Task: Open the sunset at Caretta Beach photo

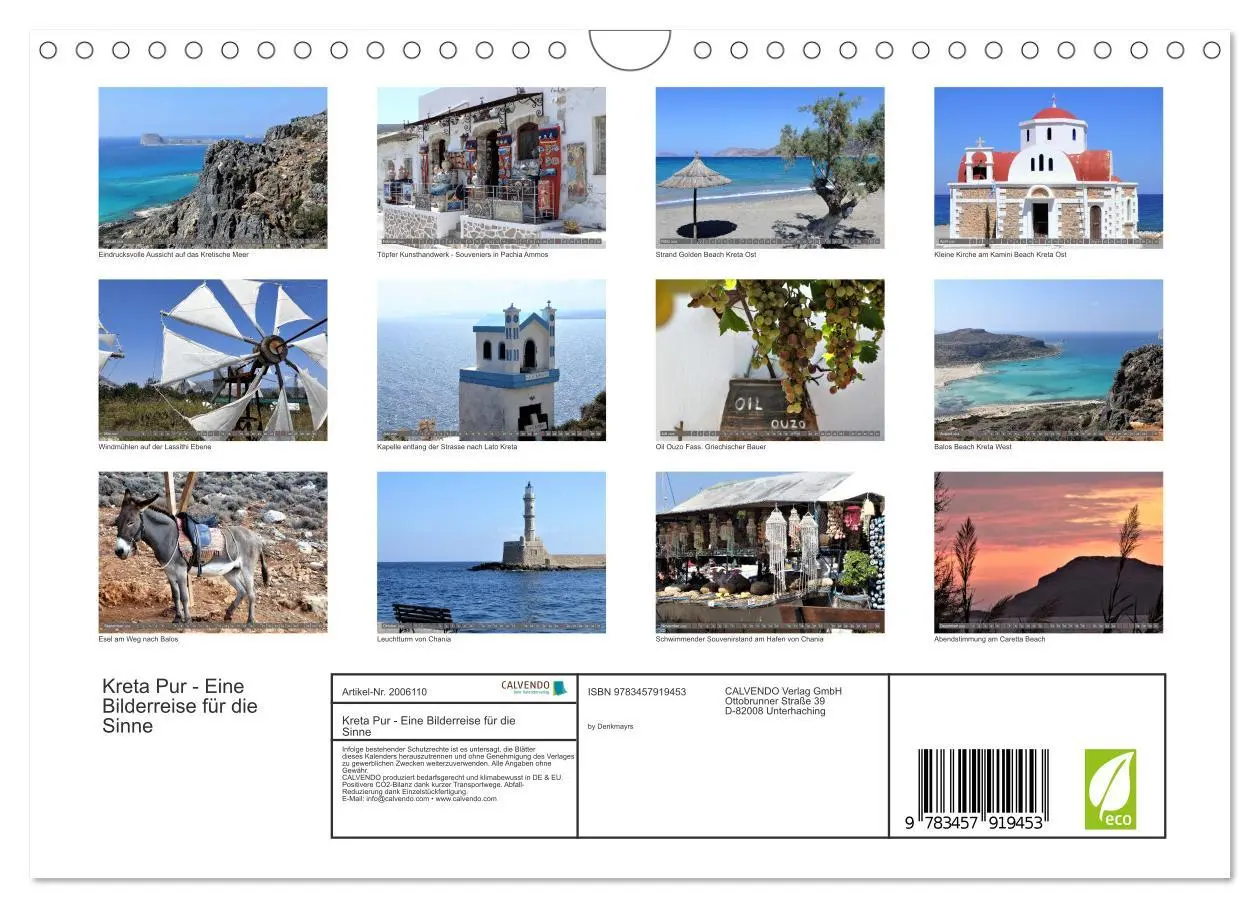Action: point(1048,552)
